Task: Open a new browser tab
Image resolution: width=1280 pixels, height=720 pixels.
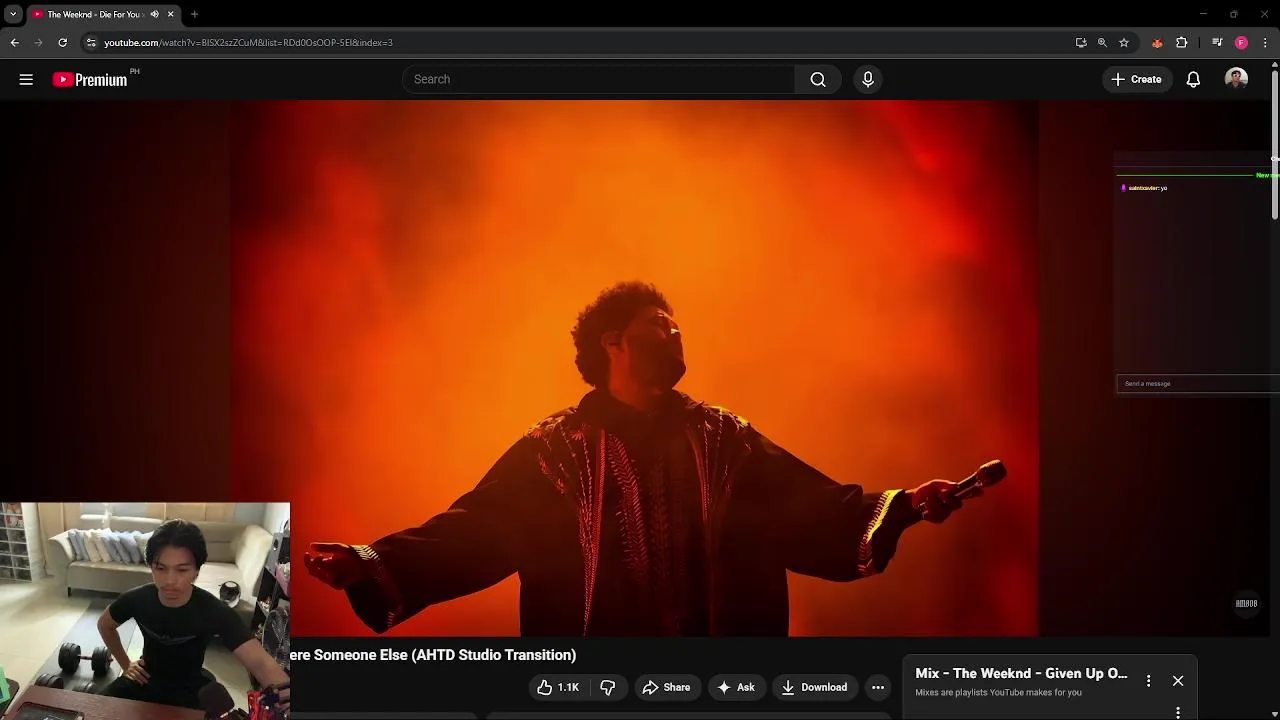Action: [194, 14]
